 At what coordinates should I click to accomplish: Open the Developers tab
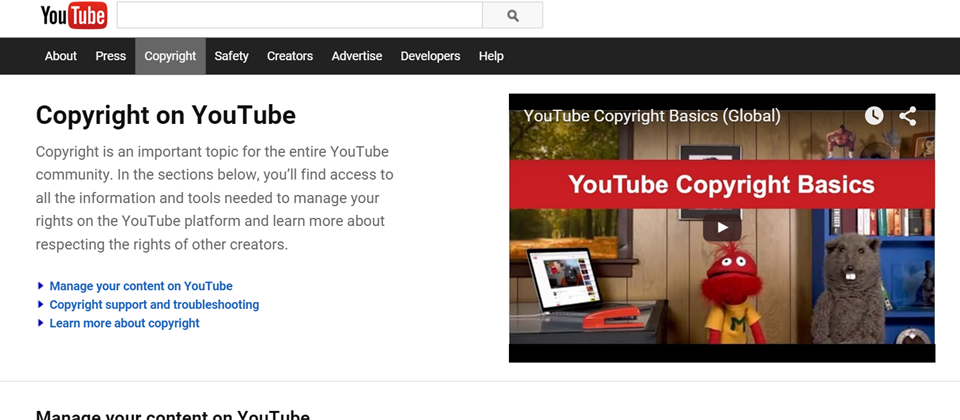[430, 56]
